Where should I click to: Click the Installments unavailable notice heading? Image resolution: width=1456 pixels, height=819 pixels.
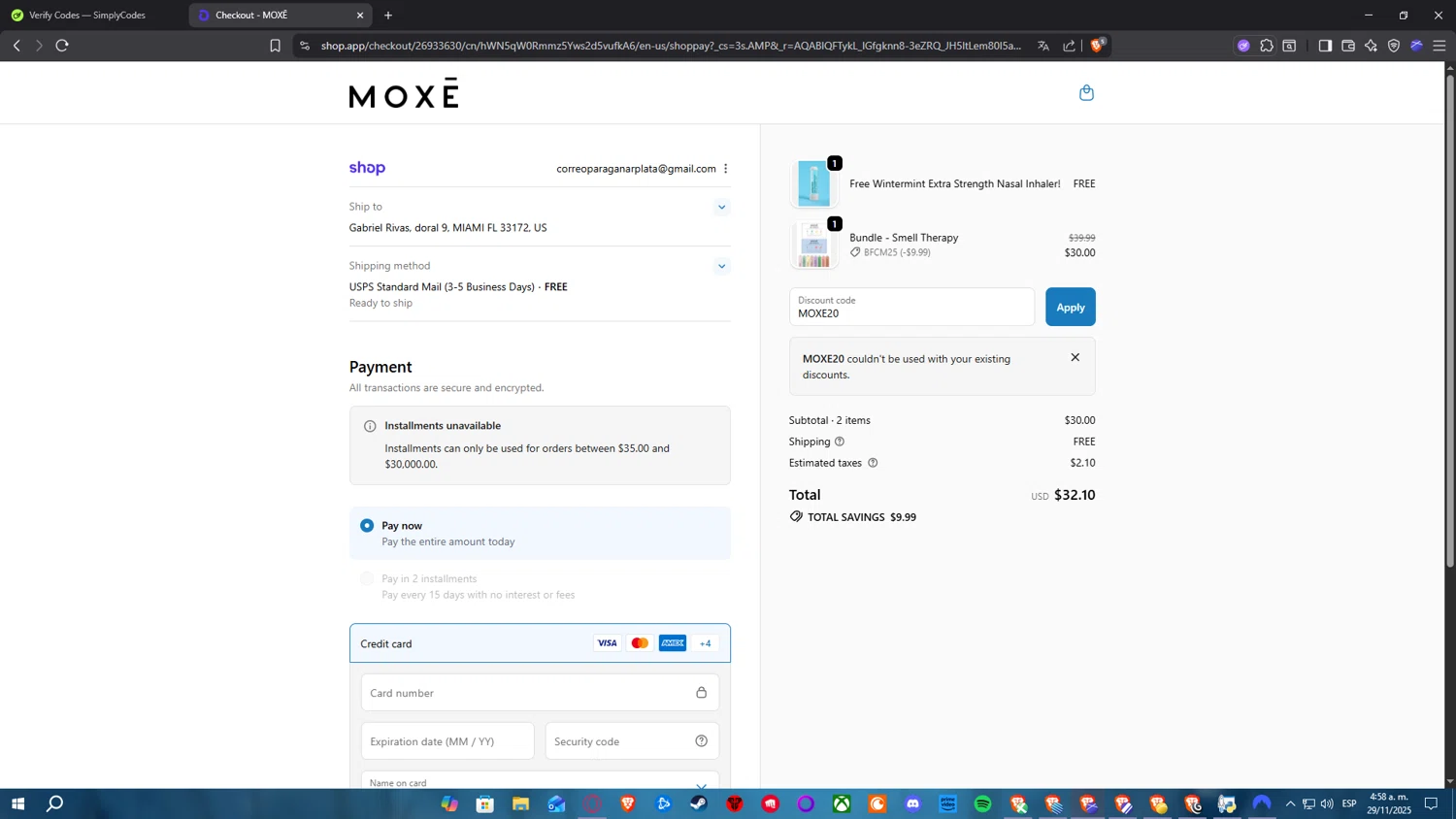[x=443, y=426]
